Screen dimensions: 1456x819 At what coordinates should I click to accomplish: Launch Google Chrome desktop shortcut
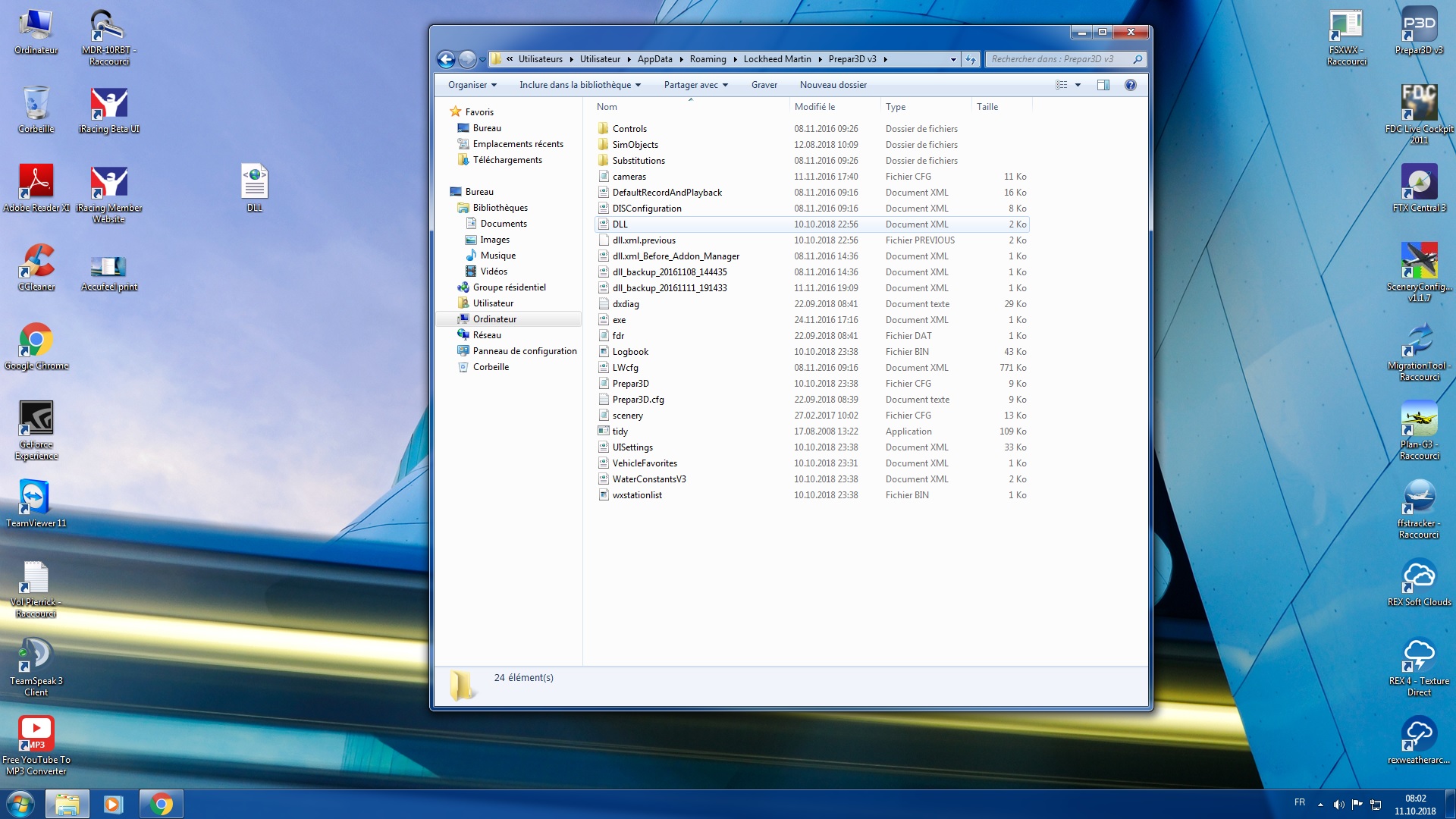coord(36,346)
